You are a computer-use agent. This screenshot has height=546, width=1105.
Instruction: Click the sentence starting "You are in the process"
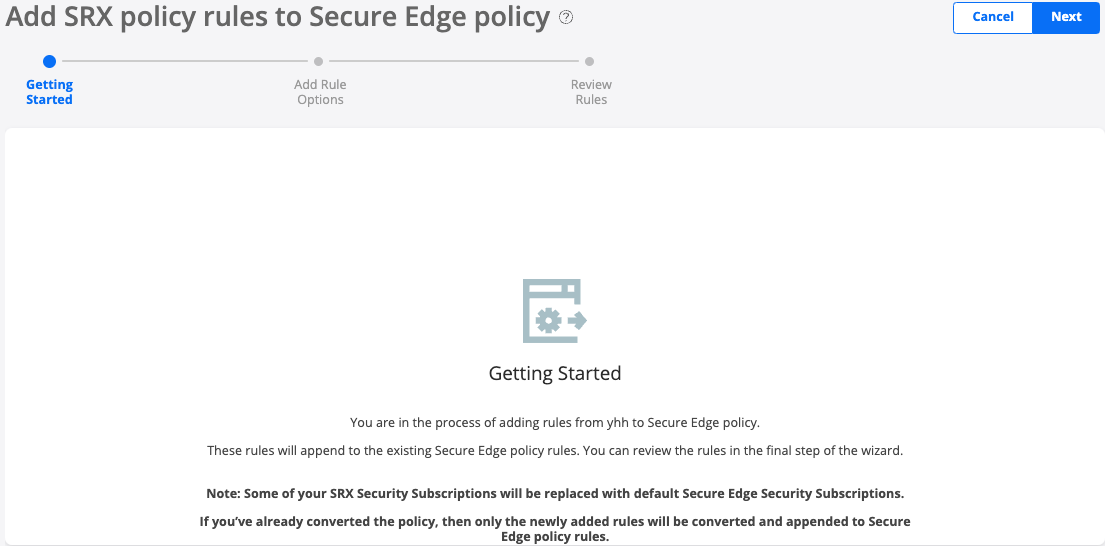coord(555,423)
